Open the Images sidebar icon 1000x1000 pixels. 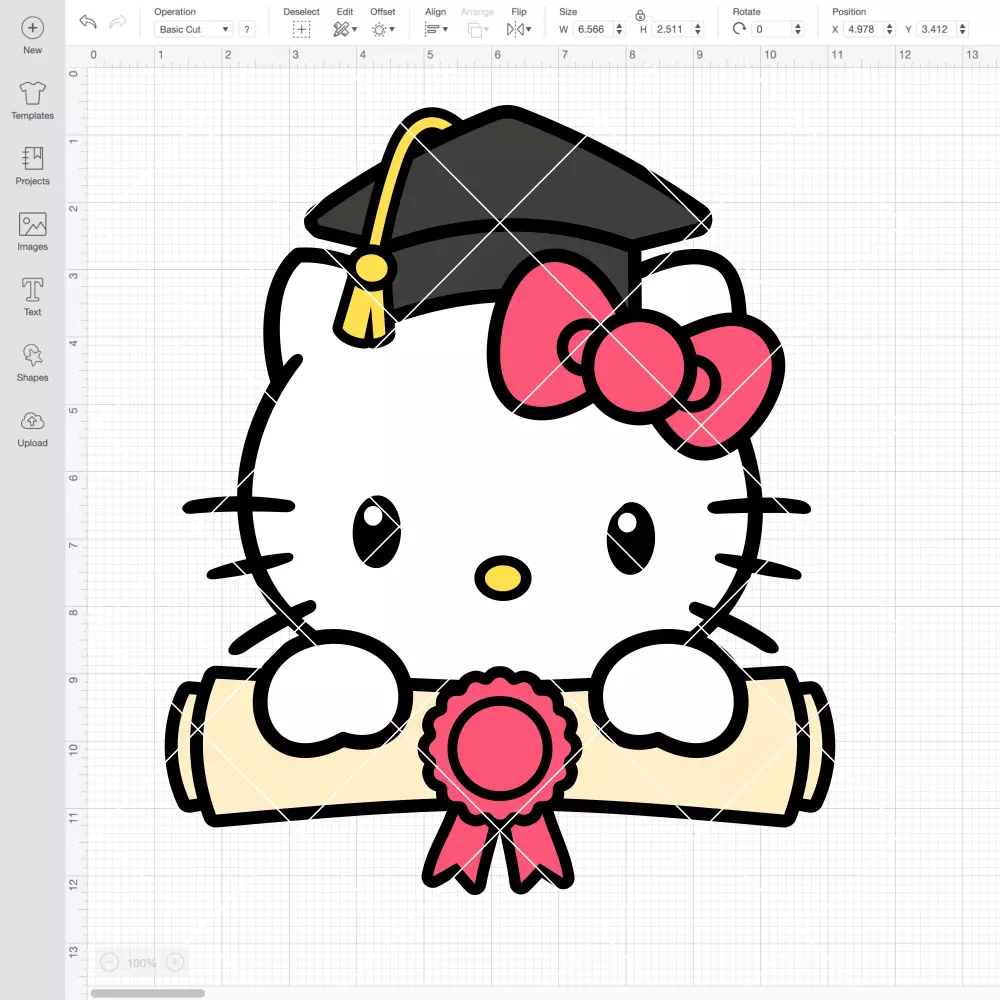click(x=33, y=224)
